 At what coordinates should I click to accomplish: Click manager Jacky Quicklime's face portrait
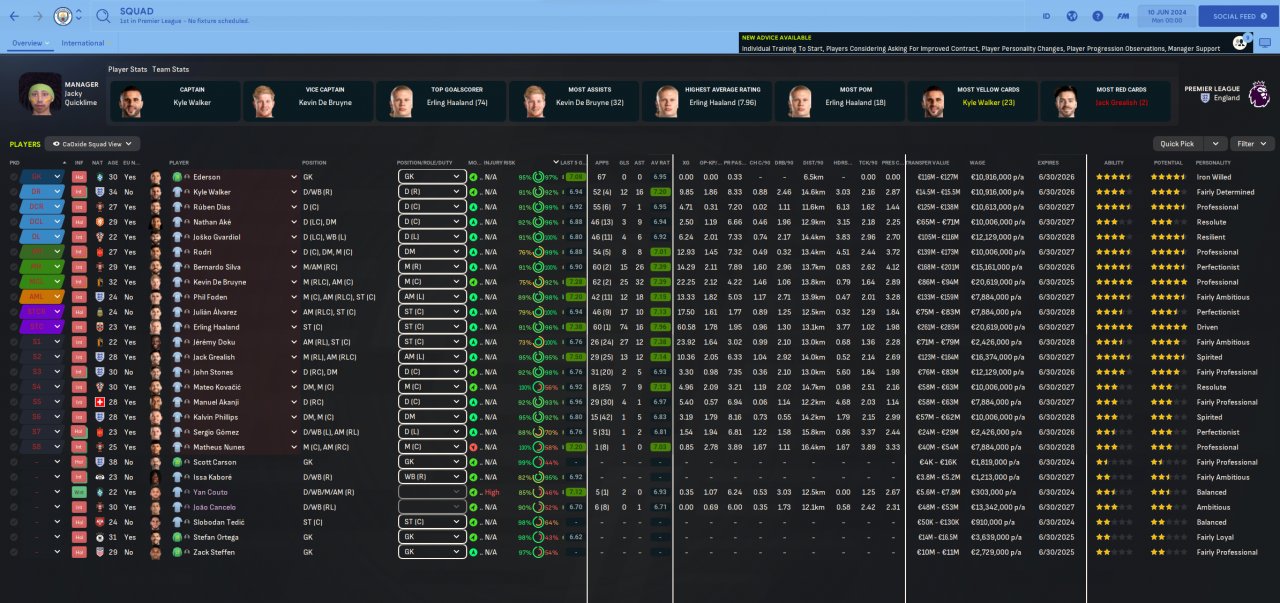(39, 94)
